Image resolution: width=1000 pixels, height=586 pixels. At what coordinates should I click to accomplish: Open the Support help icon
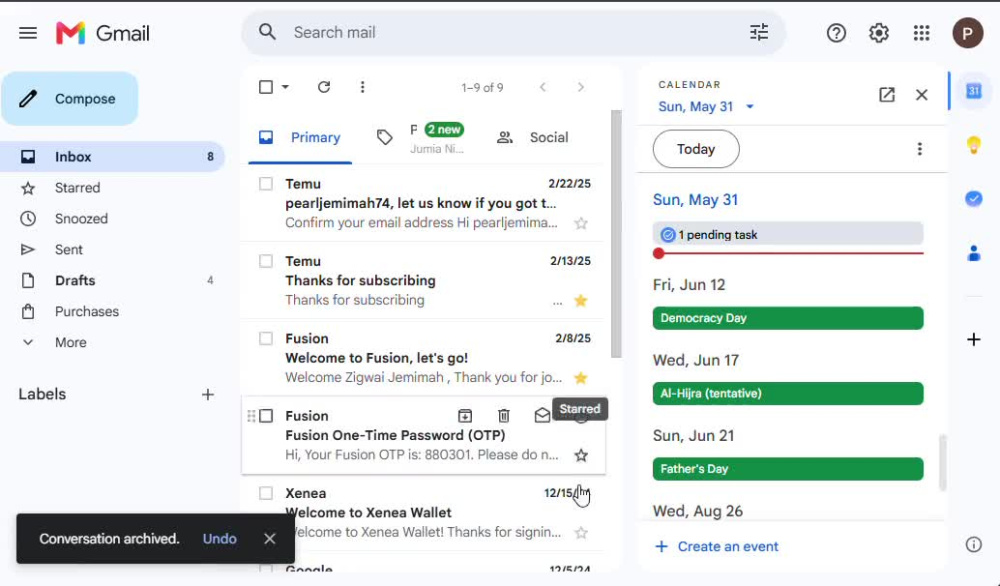coord(835,33)
